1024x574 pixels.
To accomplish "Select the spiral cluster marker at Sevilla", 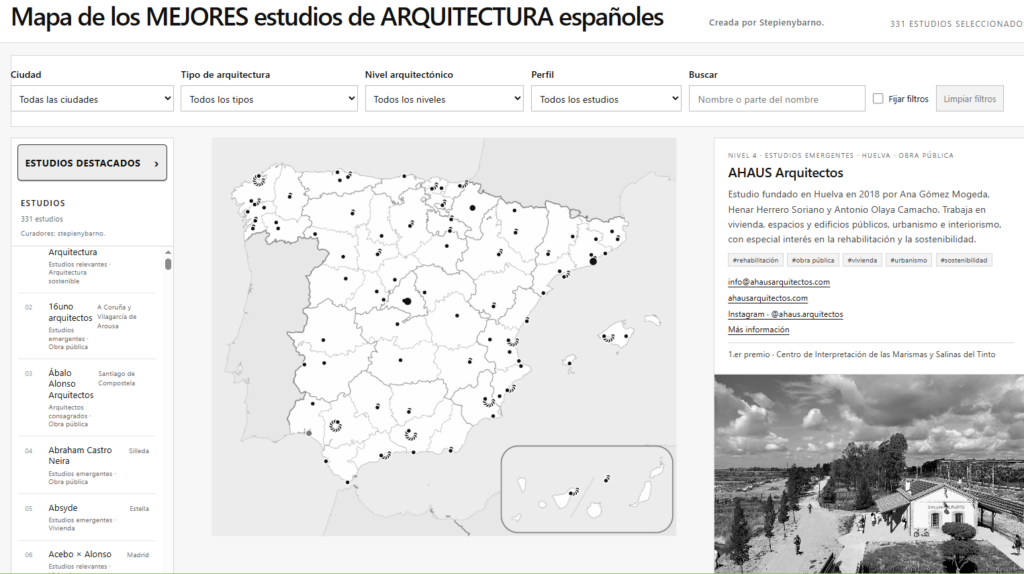I will [x=335, y=426].
